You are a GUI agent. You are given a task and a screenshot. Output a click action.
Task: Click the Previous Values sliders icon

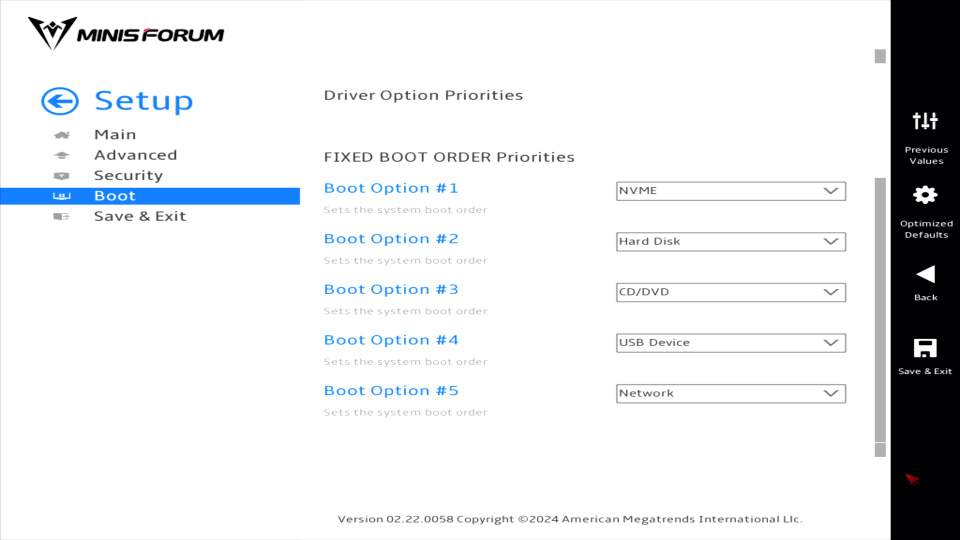click(925, 121)
